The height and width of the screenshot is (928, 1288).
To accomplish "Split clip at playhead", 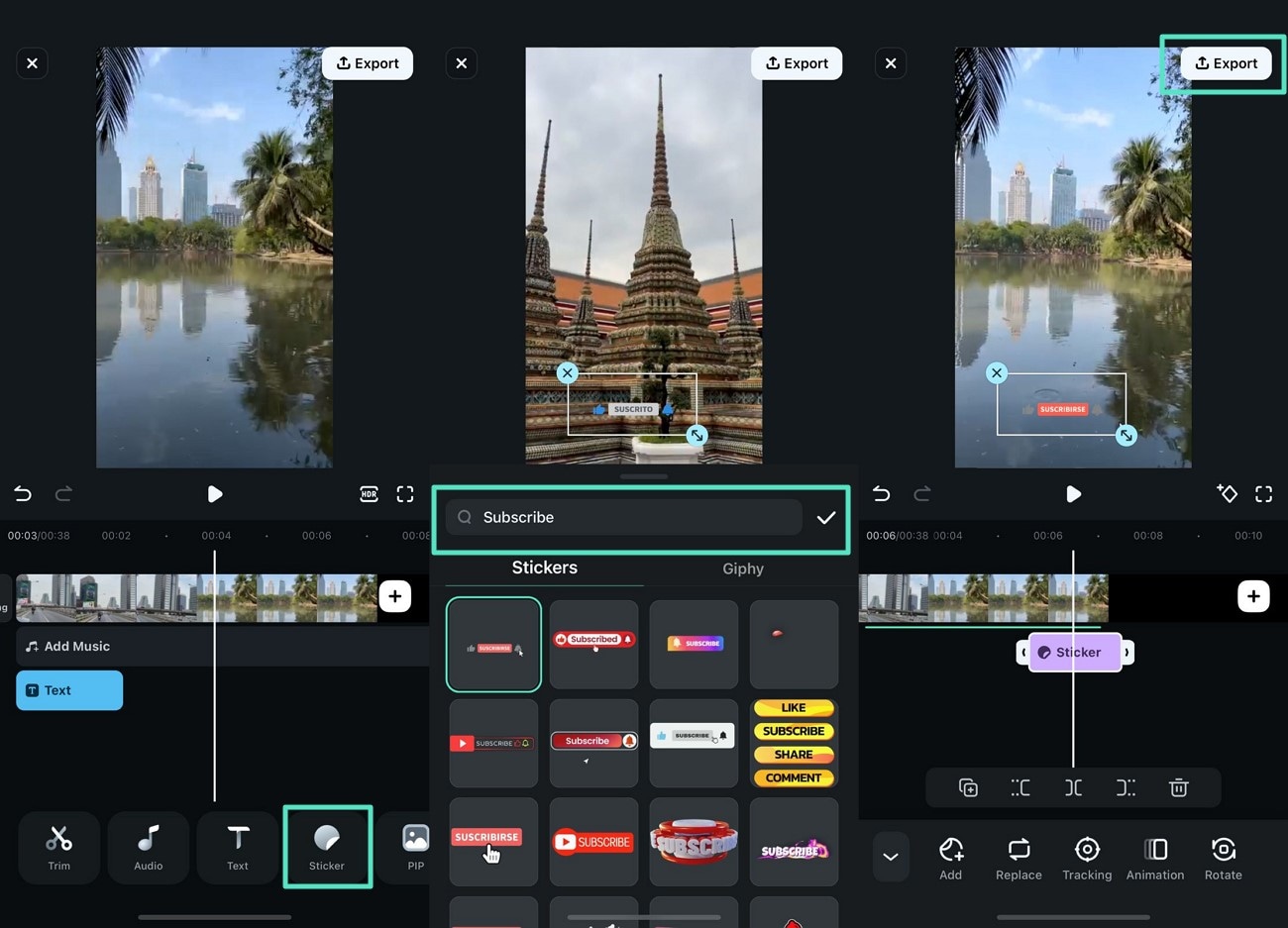I will 1073,788.
